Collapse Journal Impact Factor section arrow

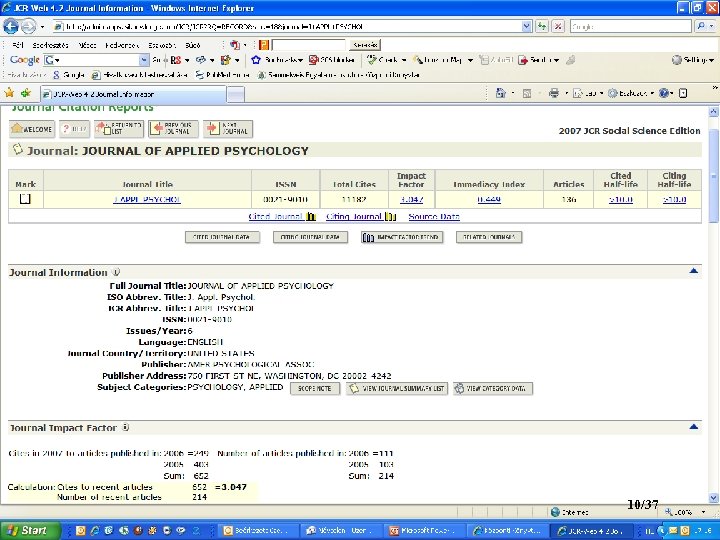coord(693,427)
